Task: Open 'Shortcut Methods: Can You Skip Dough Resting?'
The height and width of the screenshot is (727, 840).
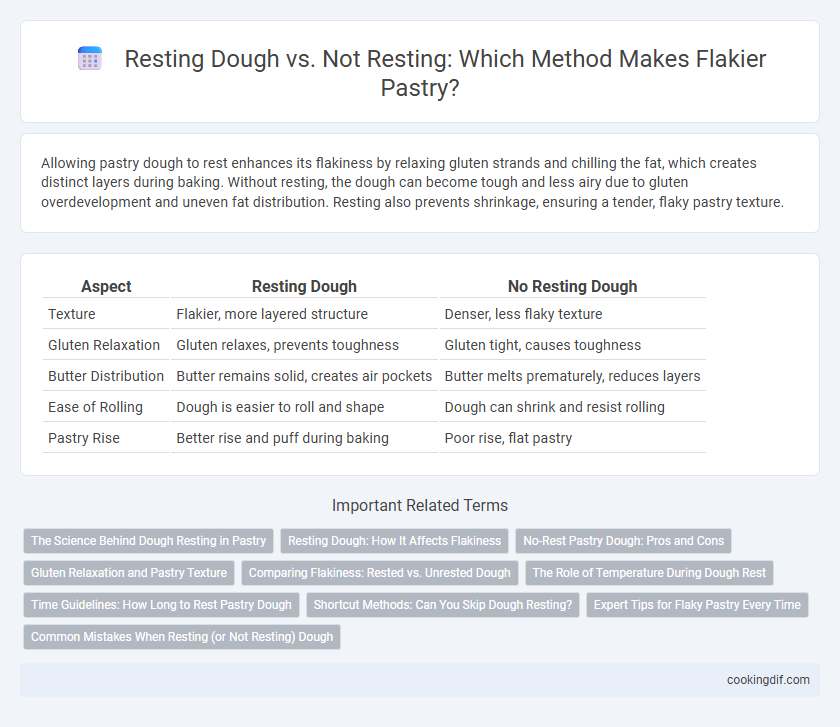Action: (x=443, y=605)
